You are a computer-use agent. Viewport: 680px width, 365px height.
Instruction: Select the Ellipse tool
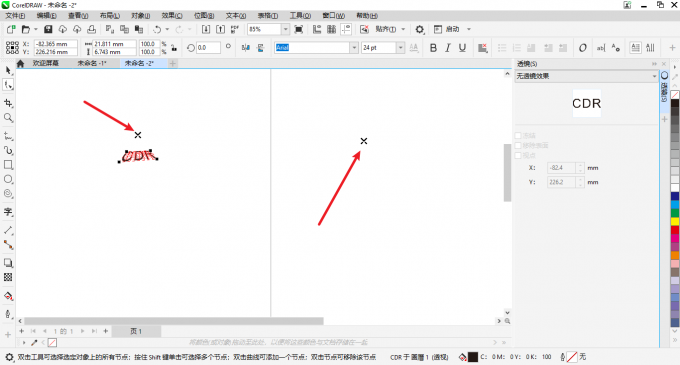pos(8,179)
